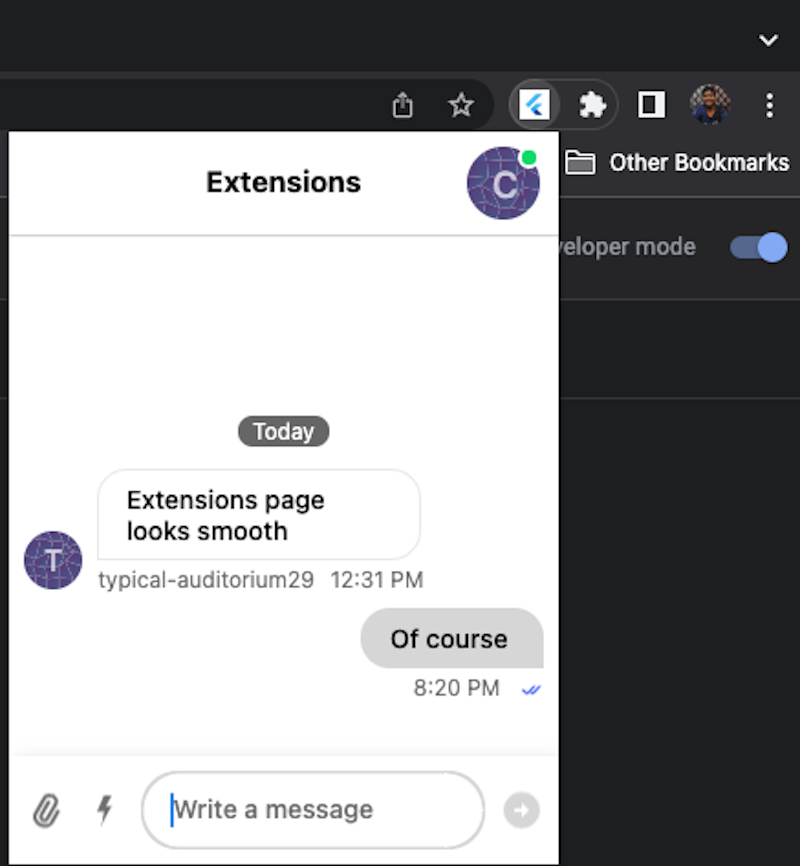Send the message with the arrow icon

520,810
